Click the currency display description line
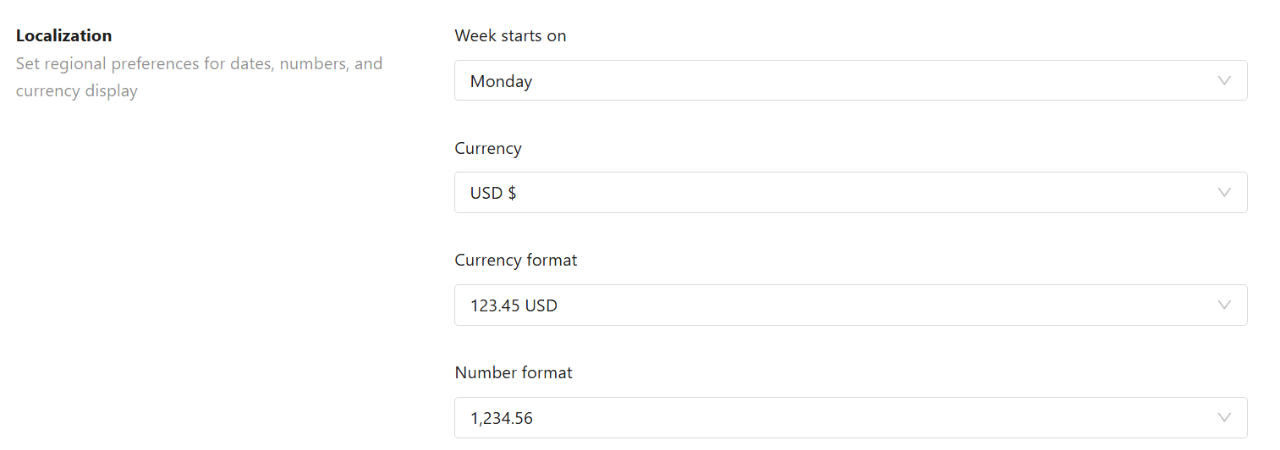 click(77, 91)
